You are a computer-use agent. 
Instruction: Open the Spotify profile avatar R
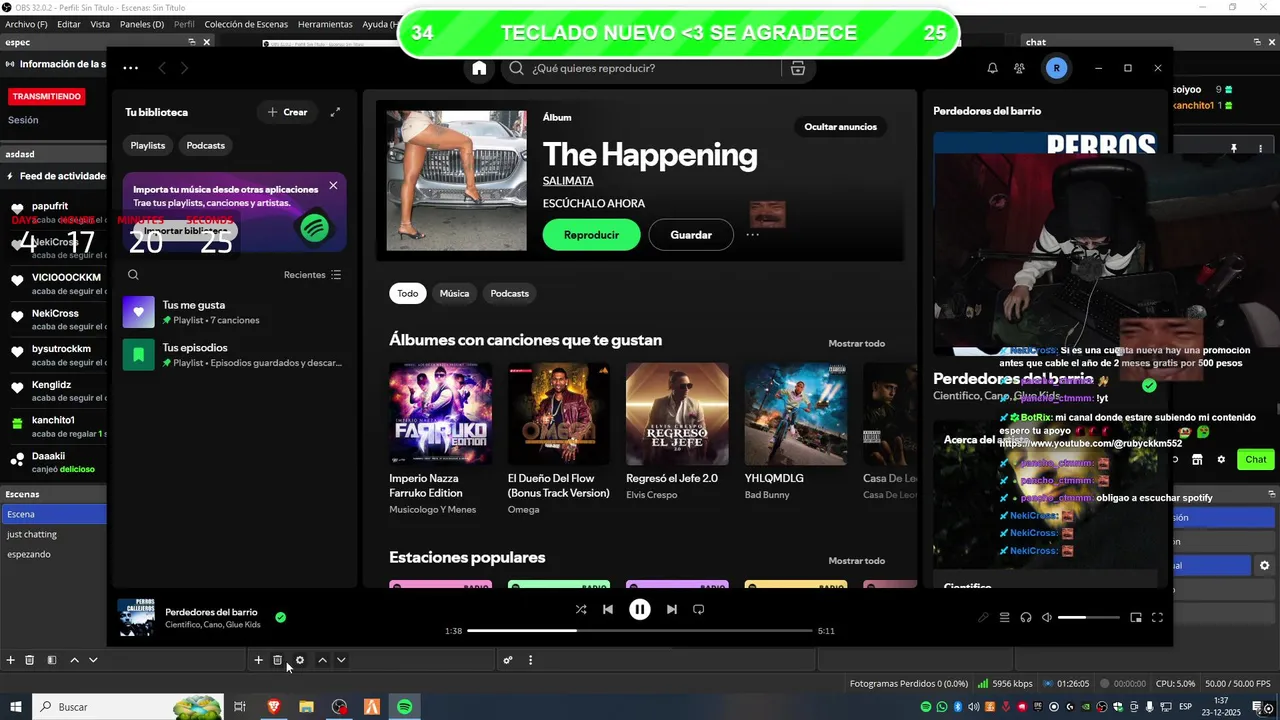[x=1056, y=68]
